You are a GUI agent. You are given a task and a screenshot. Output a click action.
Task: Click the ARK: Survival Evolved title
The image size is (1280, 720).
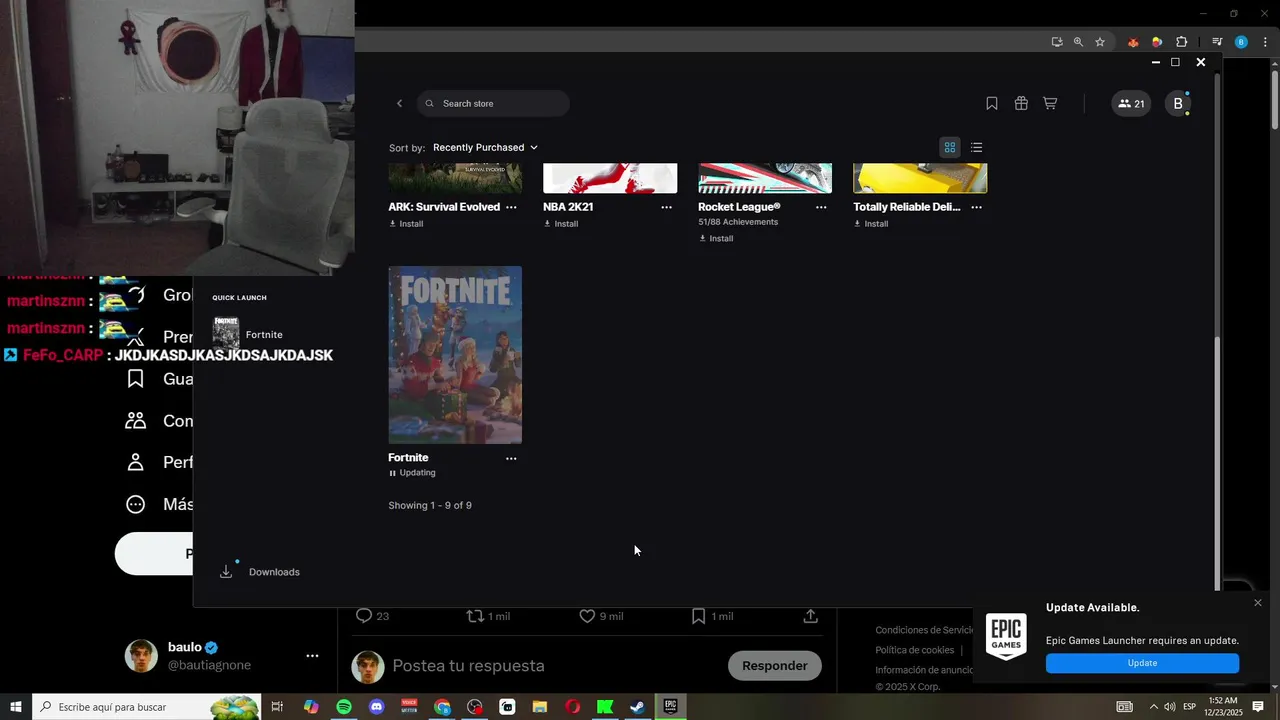click(x=444, y=207)
